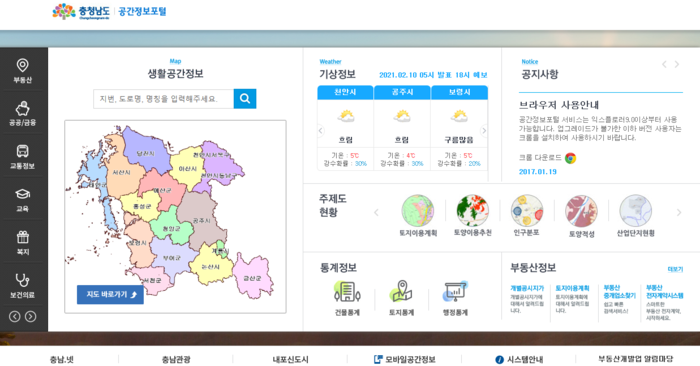Screen dimensions: 700x366
Task: Open the 교통정보 bus icon
Action: point(22,151)
